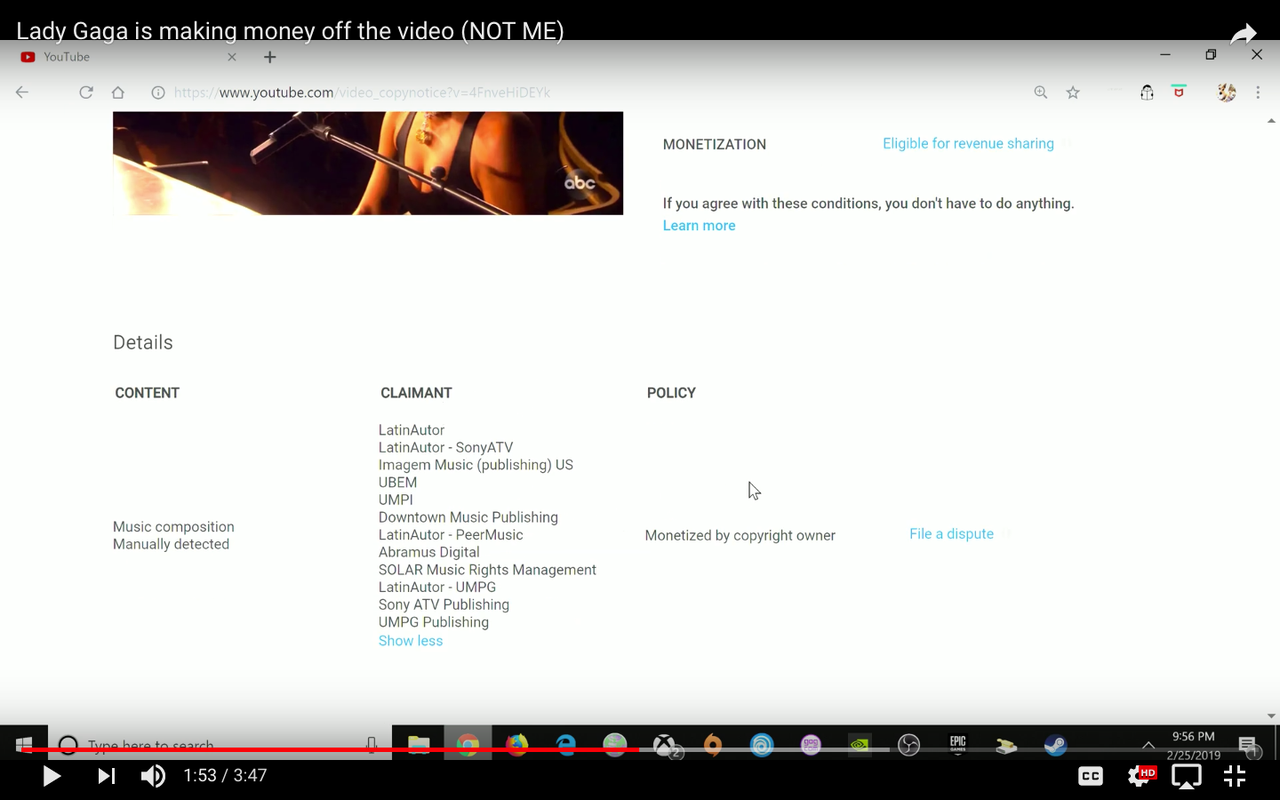Exit full screen mode
The width and height of the screenshot is (1280, 800).
click(1235, 776)
